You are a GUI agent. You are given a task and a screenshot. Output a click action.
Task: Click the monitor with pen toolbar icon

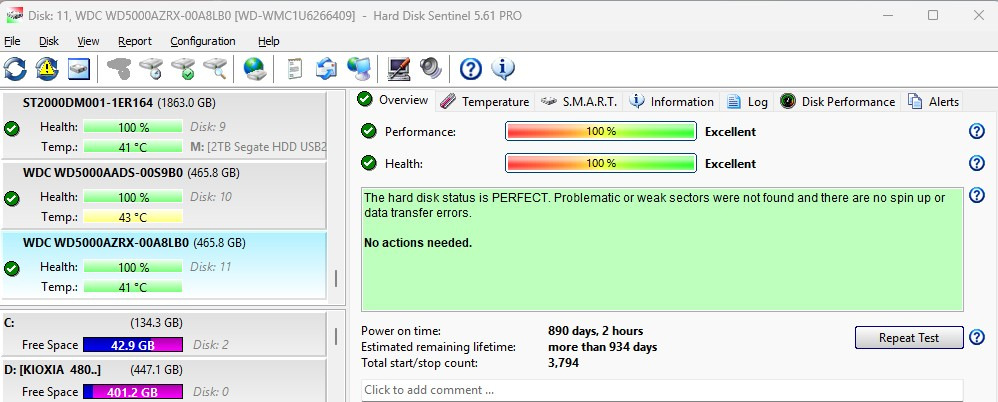(399, 69)
